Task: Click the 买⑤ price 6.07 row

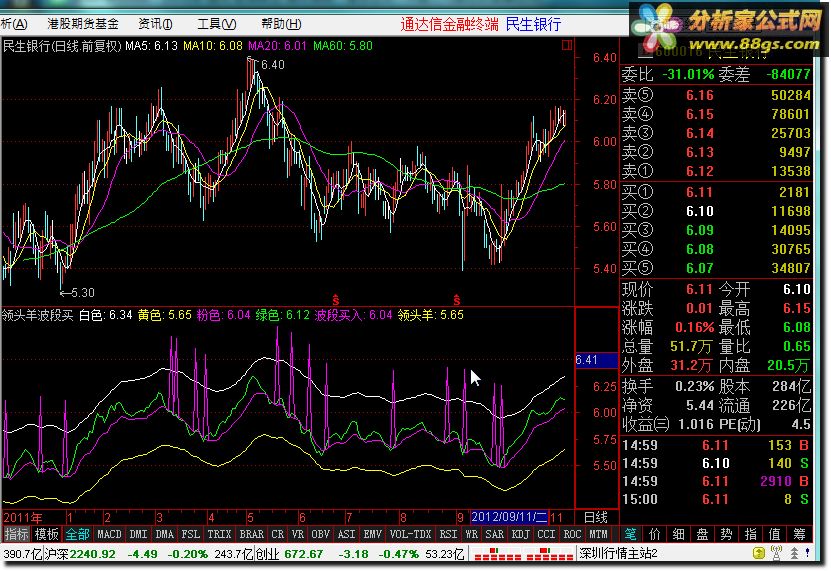Action: tap(716, 268)
